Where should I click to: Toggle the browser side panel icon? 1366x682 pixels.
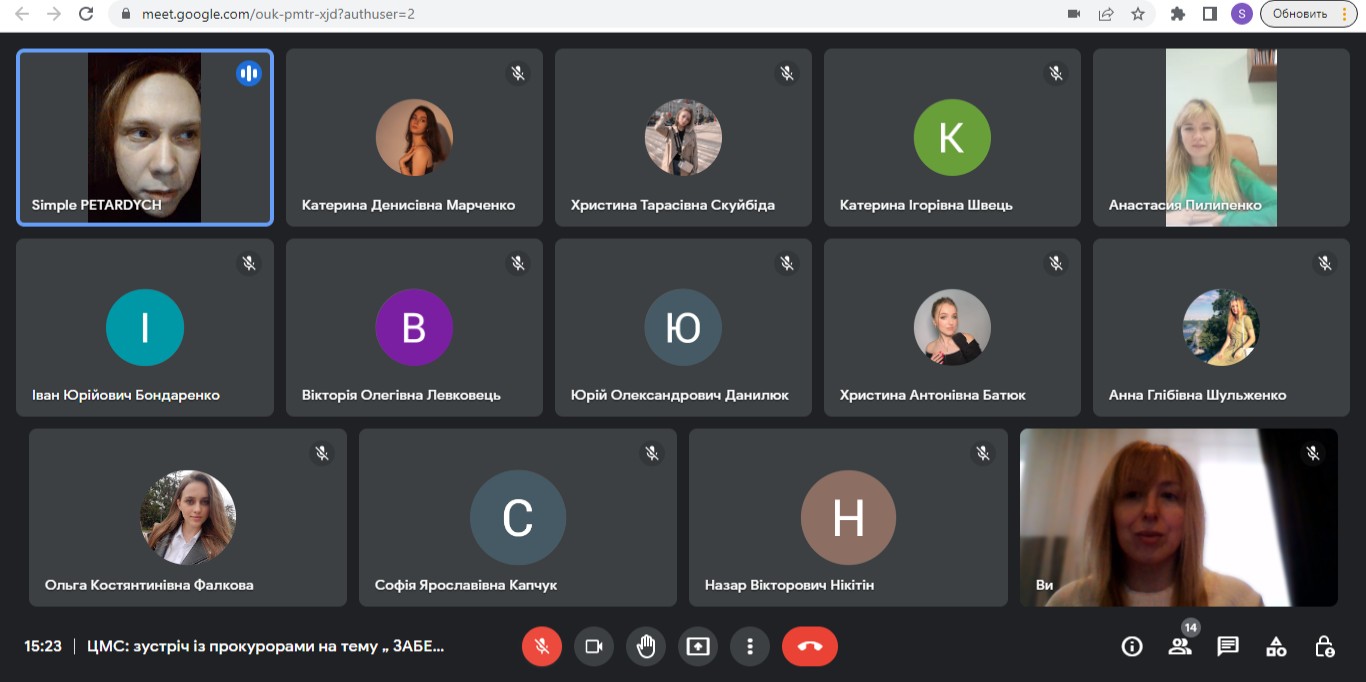(x=1209, y=14)
